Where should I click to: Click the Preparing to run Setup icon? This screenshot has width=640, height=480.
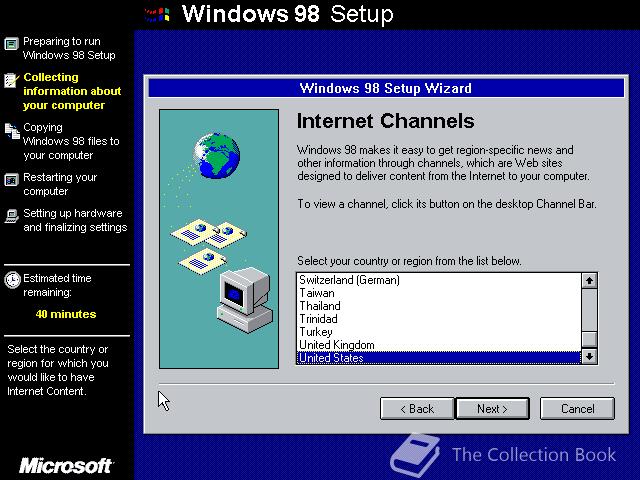point(11,44)
